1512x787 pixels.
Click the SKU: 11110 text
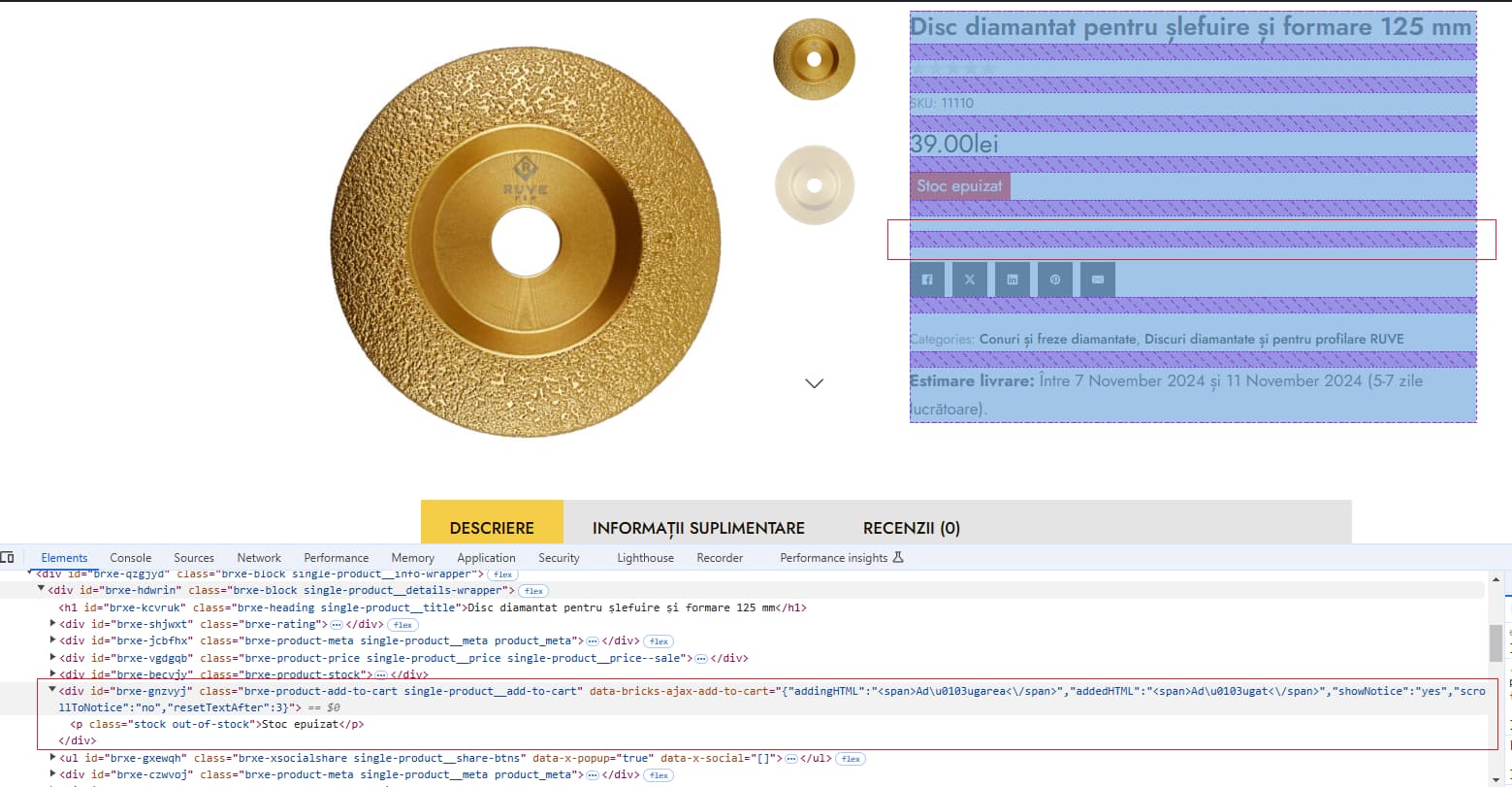tap(942, 103)
